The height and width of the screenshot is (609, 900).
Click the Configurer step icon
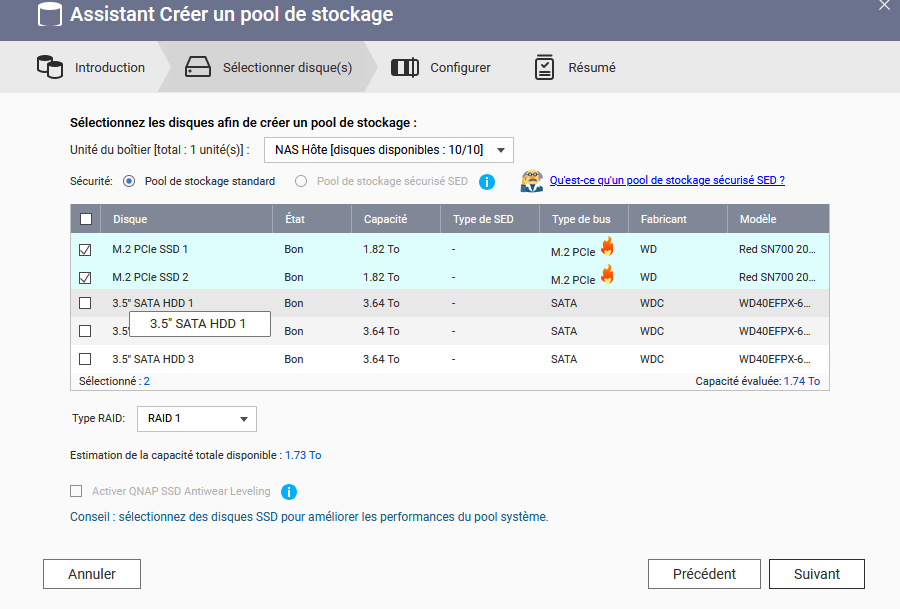point(405,67)
